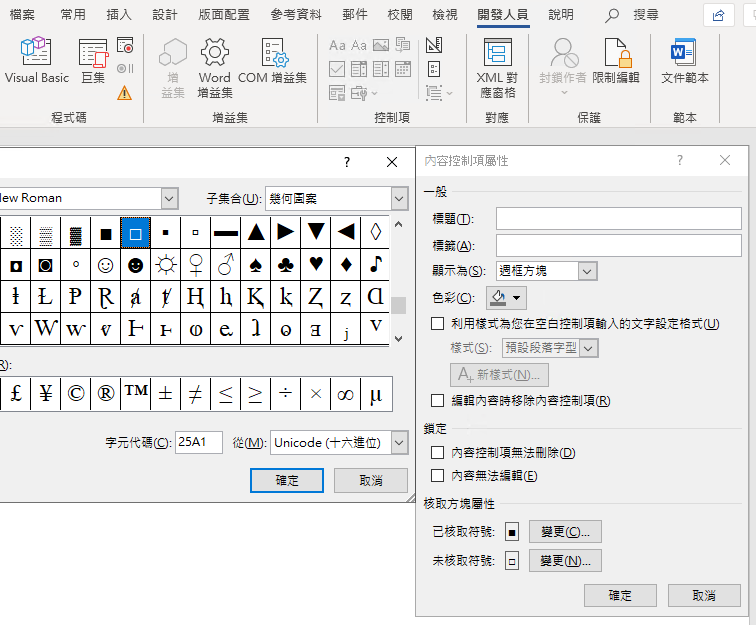The width and height of the screenshot is (756, 625).
Task: Expand the group controls dropdown in ribbon
Action: pos(450,93)
